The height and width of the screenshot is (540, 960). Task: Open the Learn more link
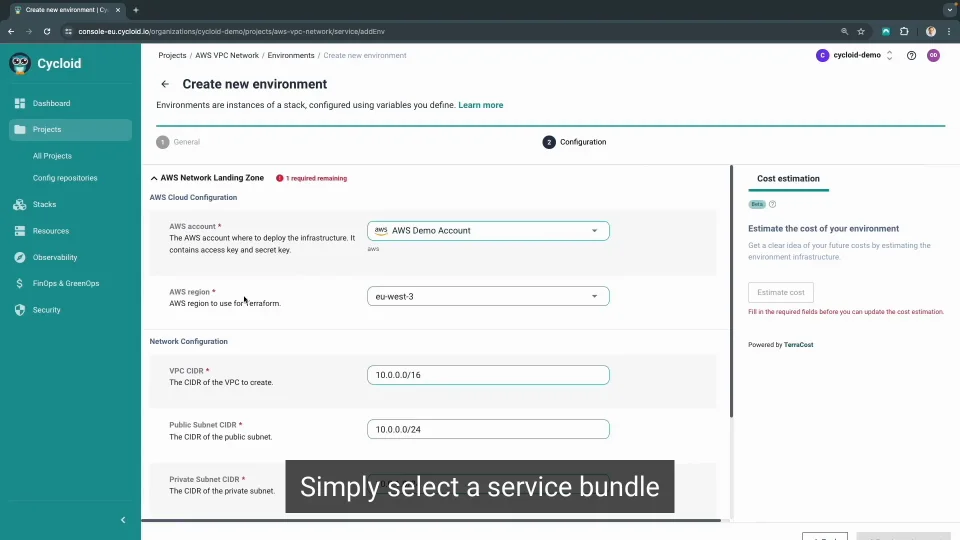click(480, 105)
